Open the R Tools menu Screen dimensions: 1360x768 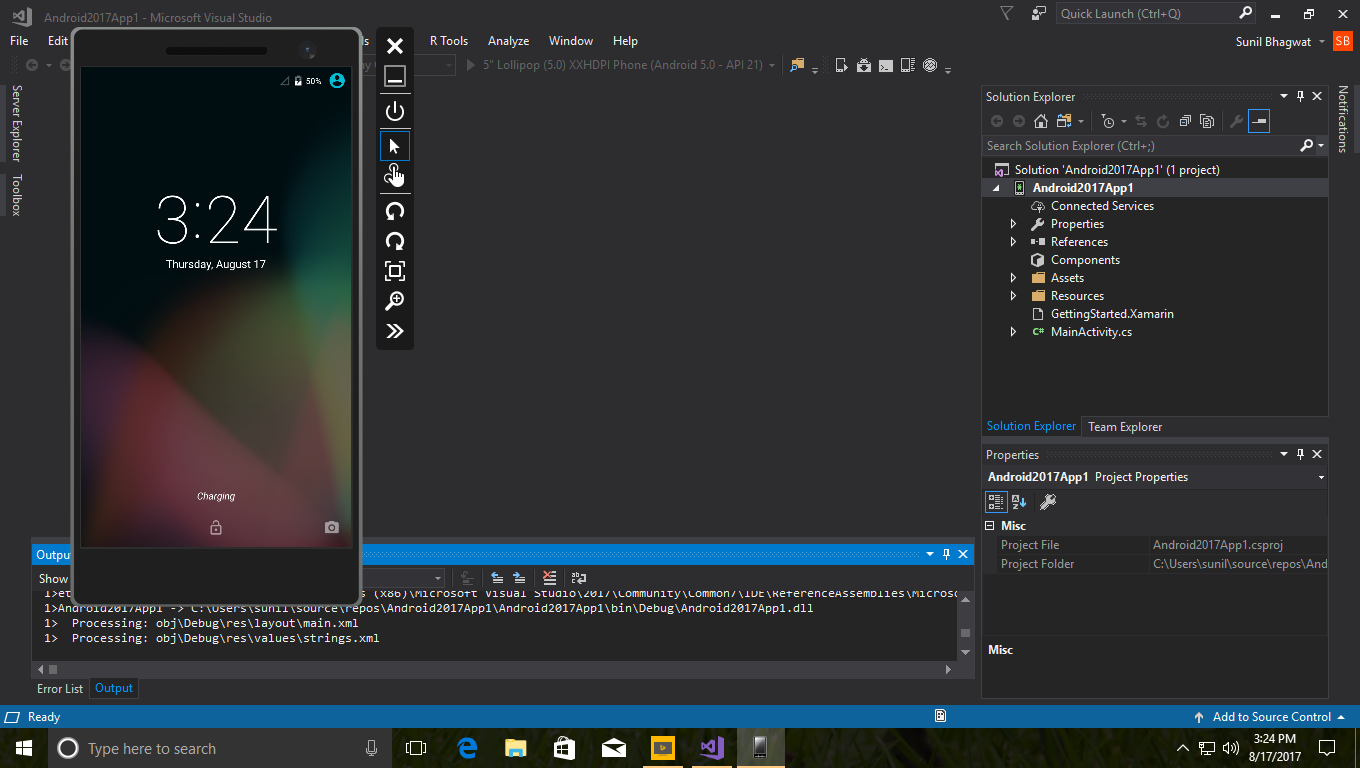pyautogui.click(x=449, y=41)
